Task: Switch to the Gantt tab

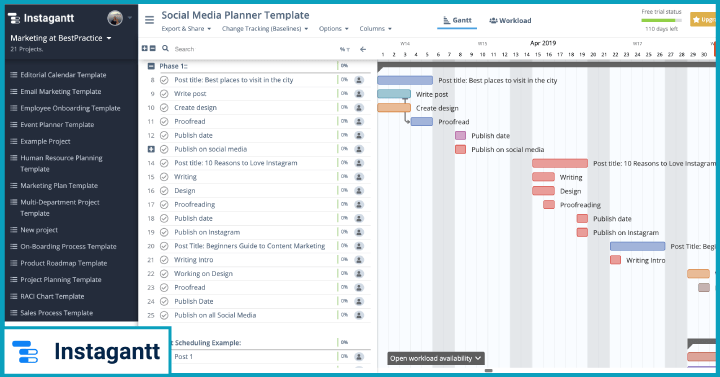Action: click(x=457, y=20)
